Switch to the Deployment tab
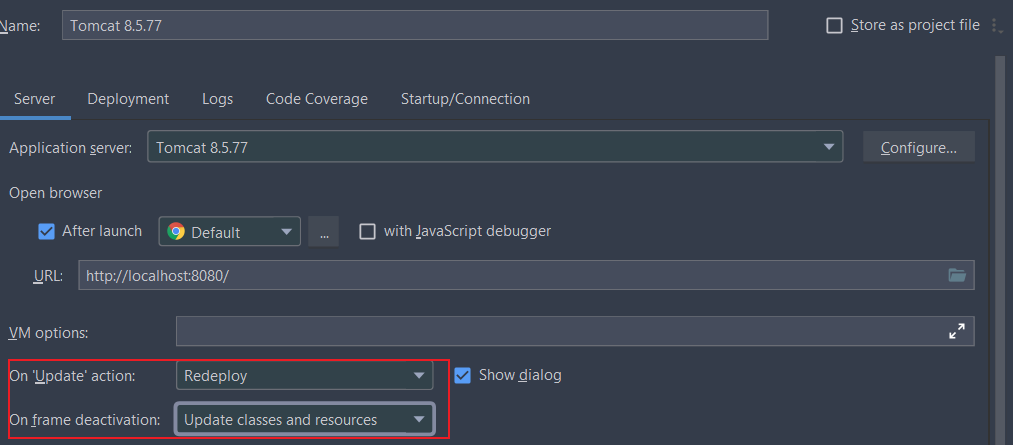 click(128, 99)
